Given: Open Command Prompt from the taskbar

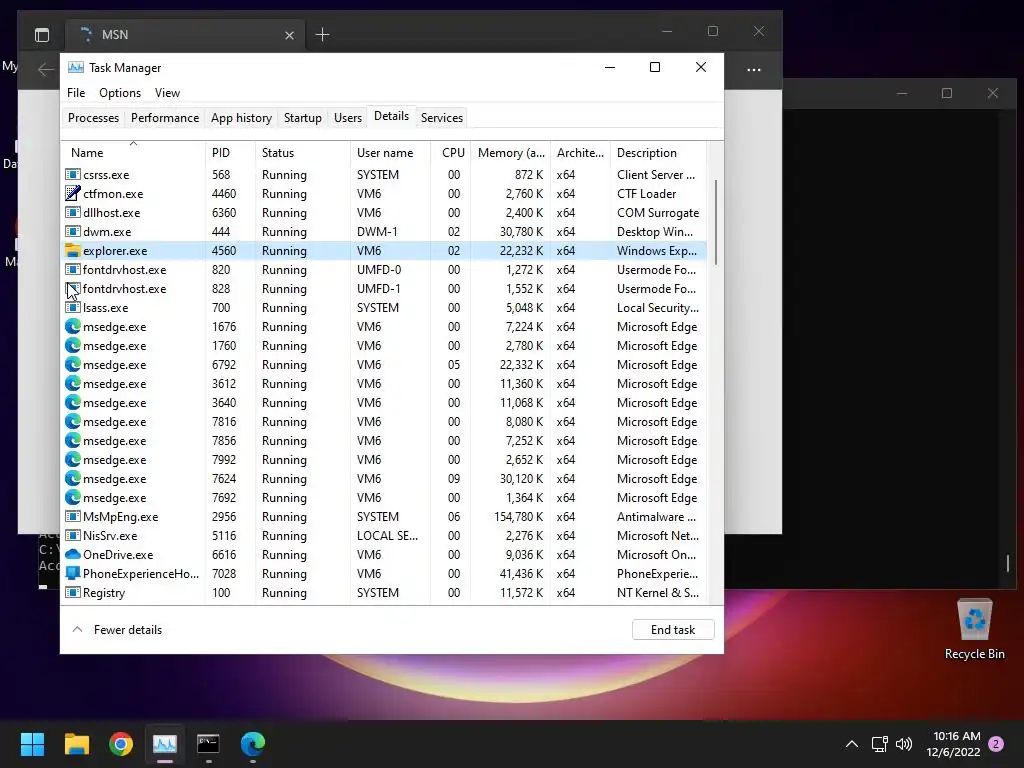Looking at the screenshot, I should click(208, 744).
